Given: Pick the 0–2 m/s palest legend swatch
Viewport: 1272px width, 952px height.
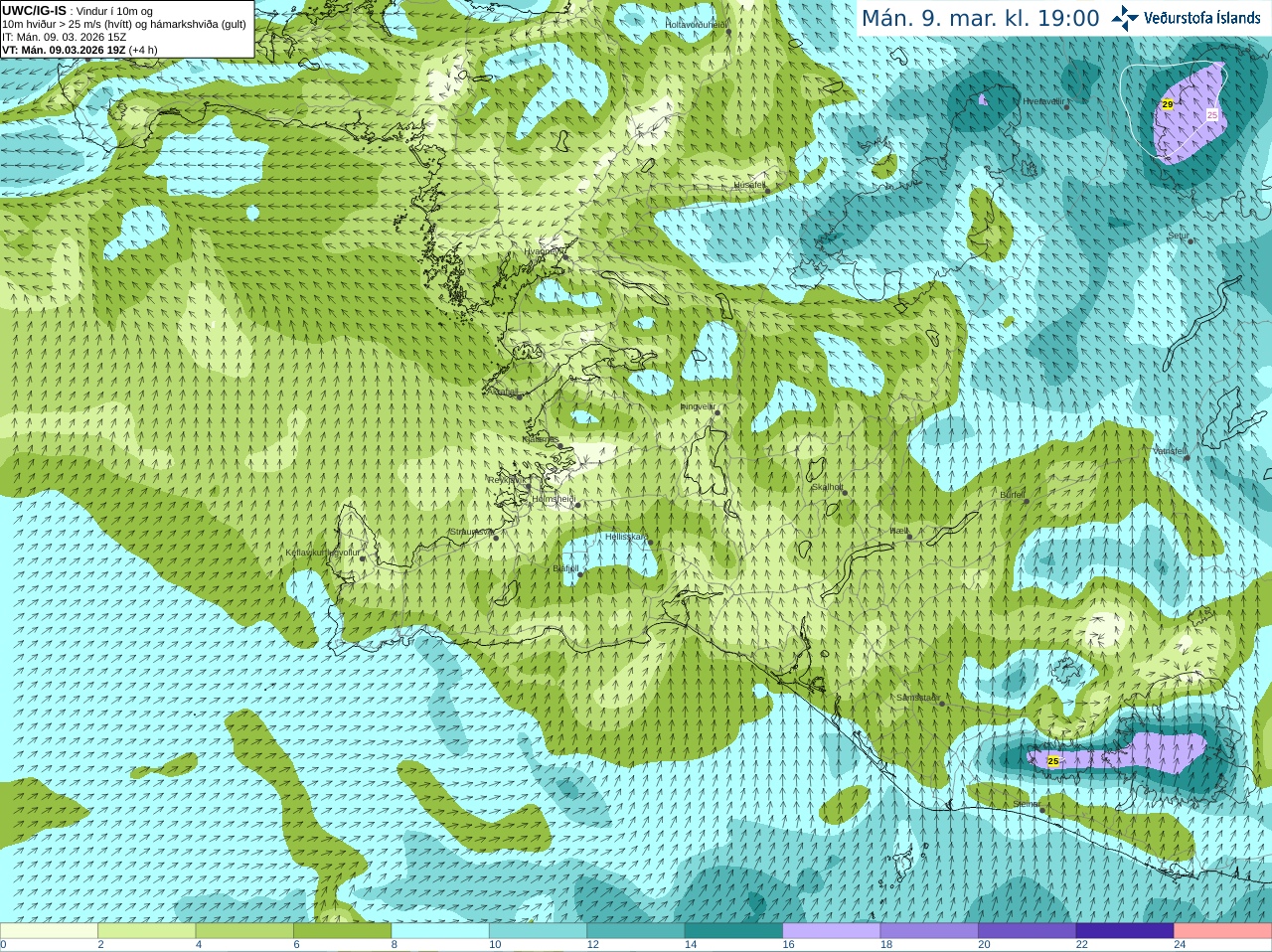Looking at the screenshot, I should tap(49, 931).
